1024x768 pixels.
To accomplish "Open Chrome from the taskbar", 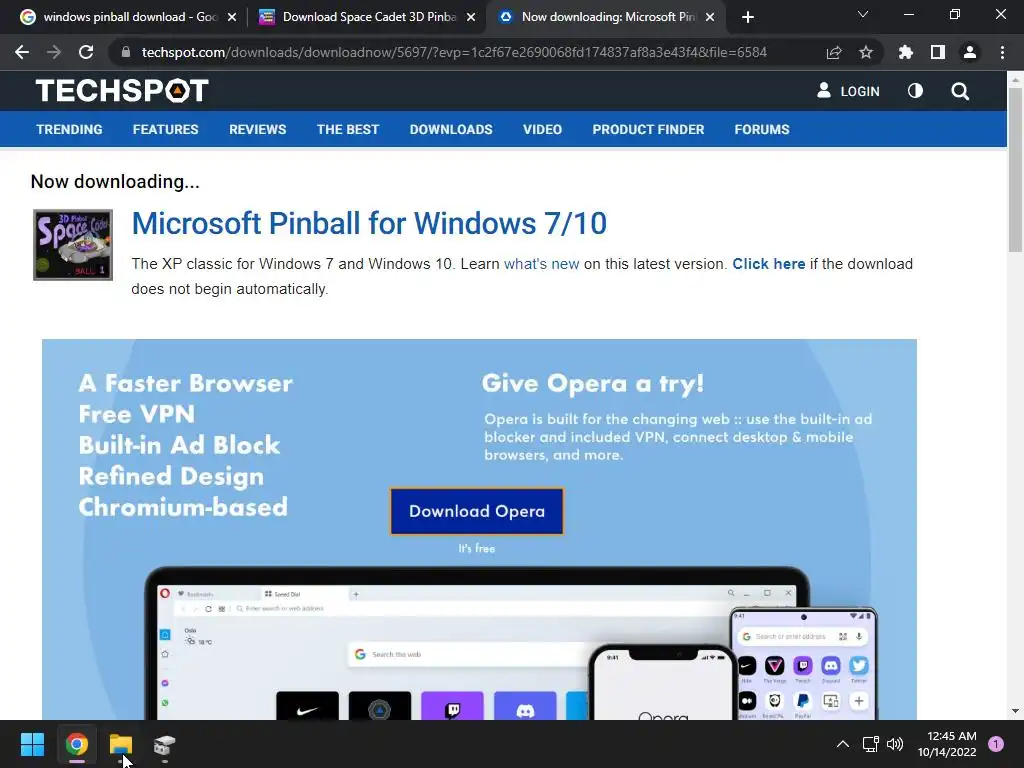I will tap(76, 744).
